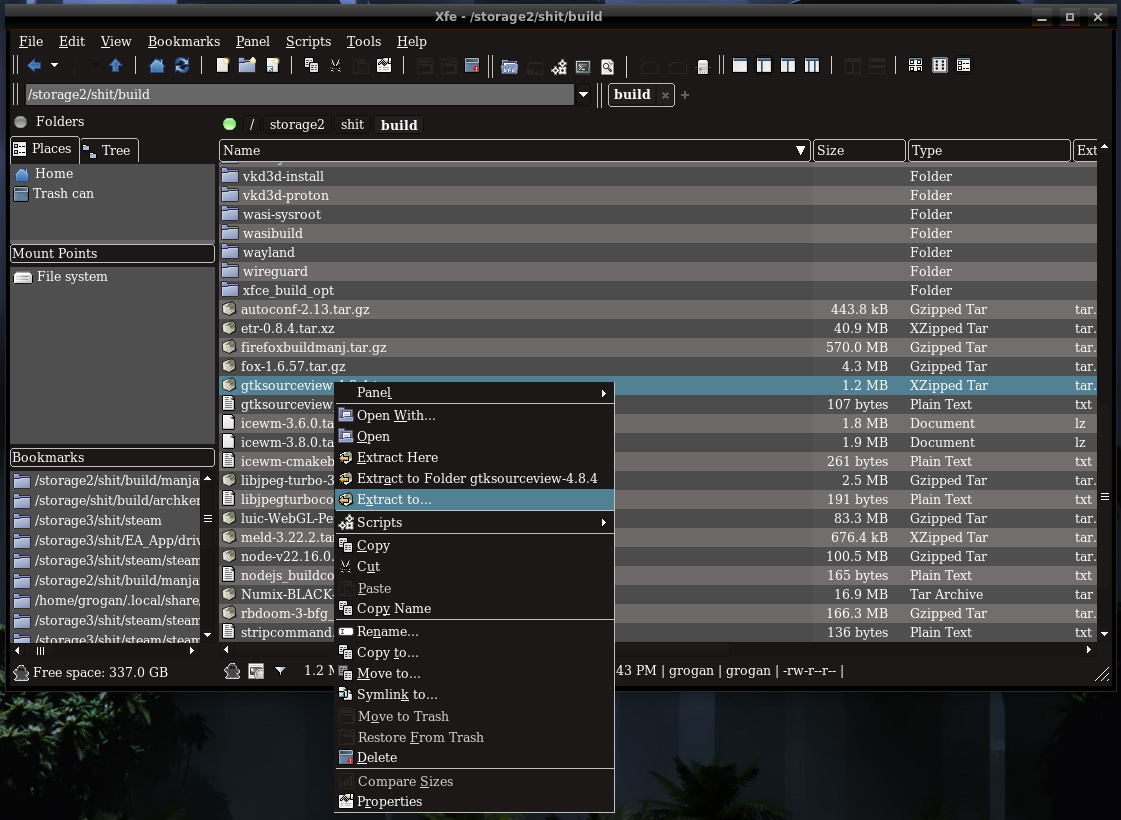
Task: Launch new Xfe window icon
Action: coord(510,66)
